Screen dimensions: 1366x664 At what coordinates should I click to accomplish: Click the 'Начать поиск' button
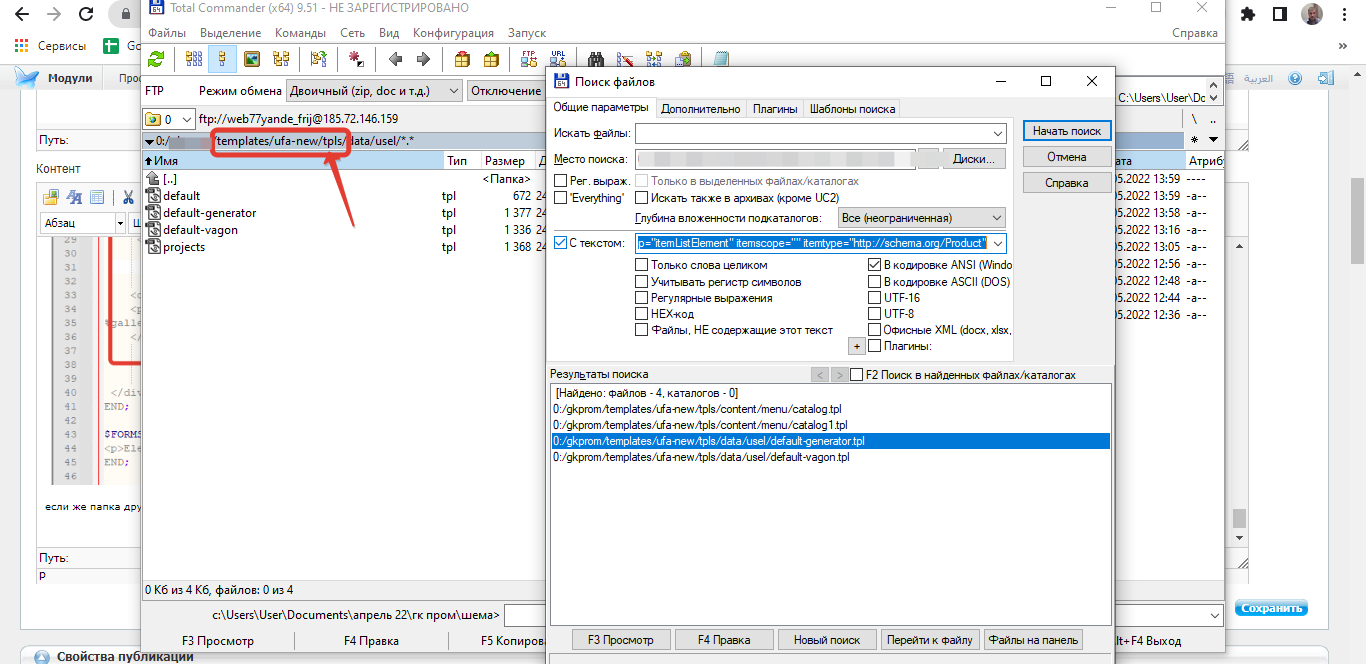(1067, 131)
